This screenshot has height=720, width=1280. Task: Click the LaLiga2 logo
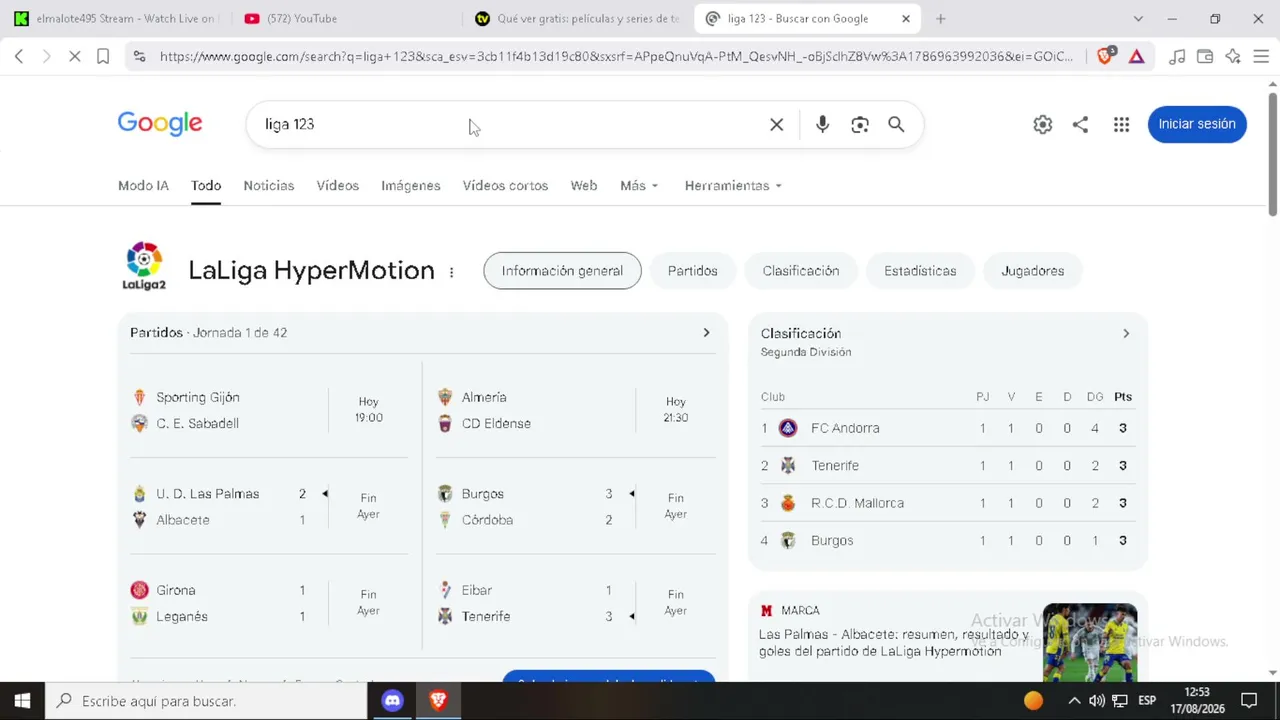tap(144, 266)
